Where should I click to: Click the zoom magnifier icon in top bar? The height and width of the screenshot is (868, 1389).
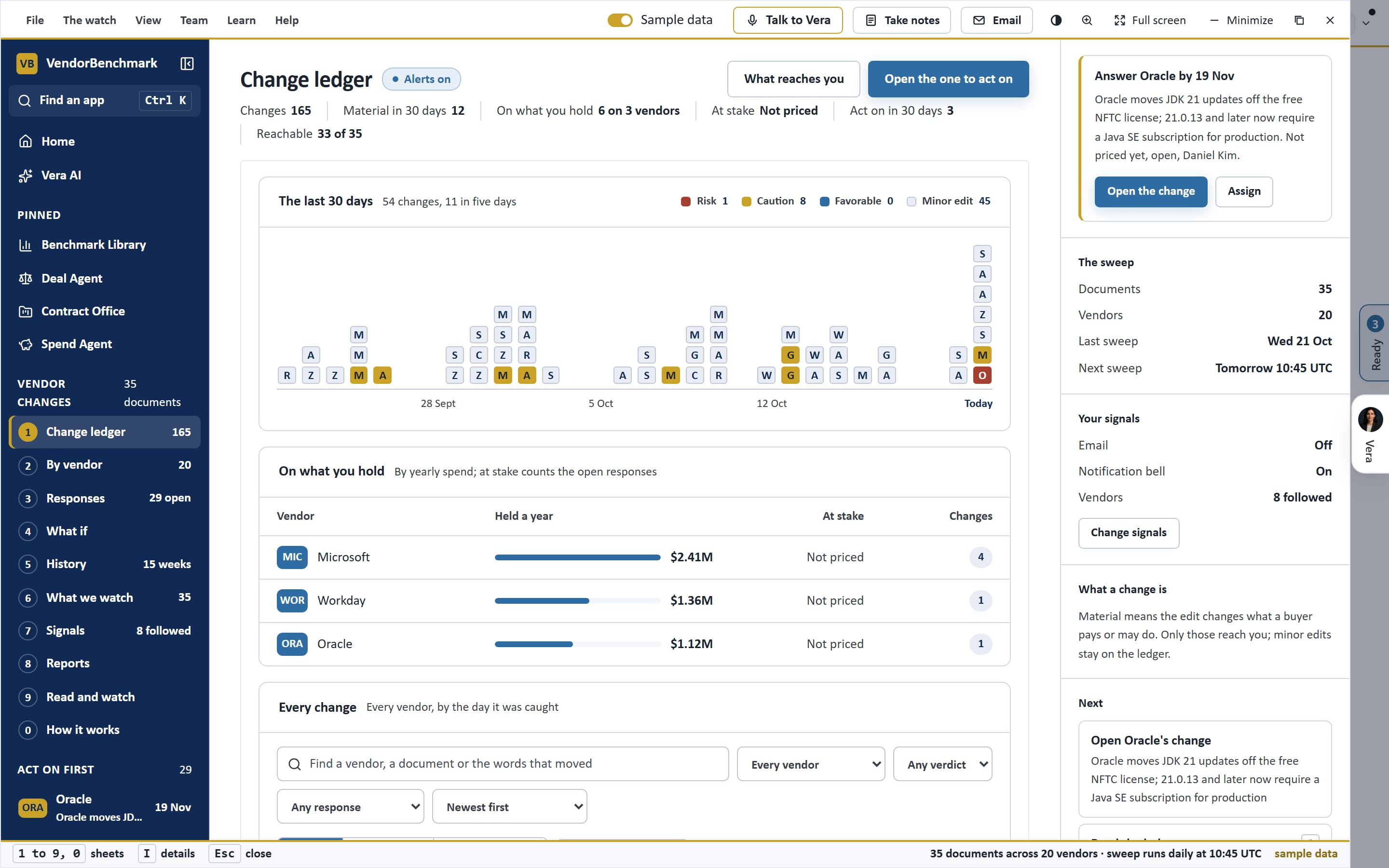click(x=1087, y=20)
